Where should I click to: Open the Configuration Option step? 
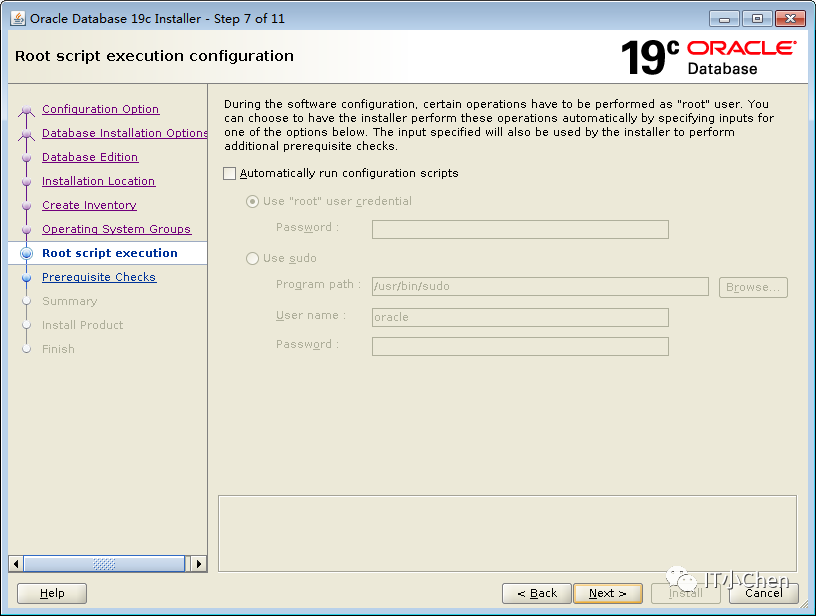pos(100,109)
